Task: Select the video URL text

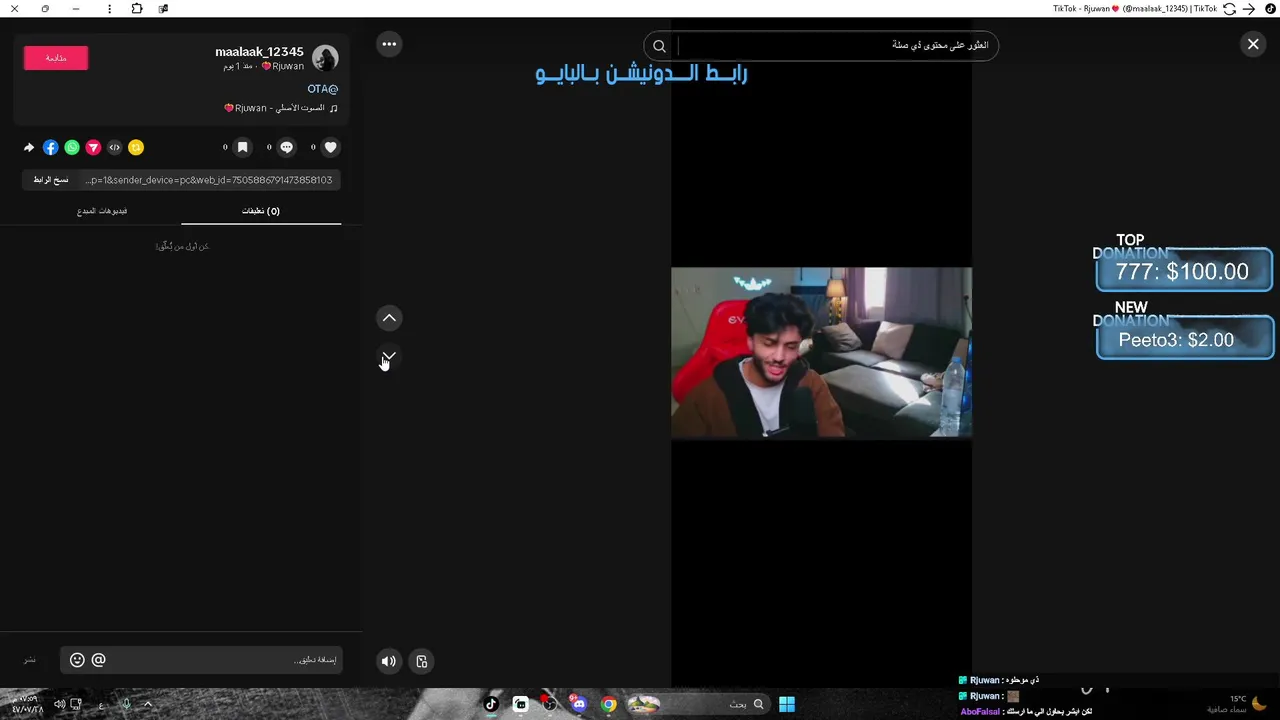Action: [x=209, y=180]
